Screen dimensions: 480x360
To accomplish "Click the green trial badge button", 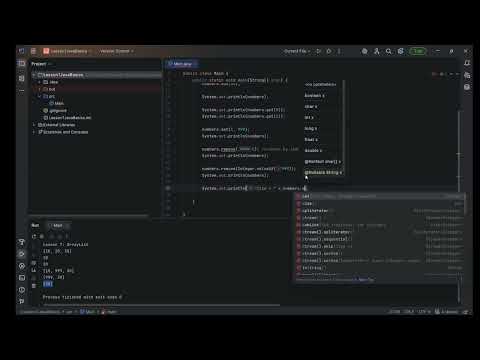I will tap(418, 51).
